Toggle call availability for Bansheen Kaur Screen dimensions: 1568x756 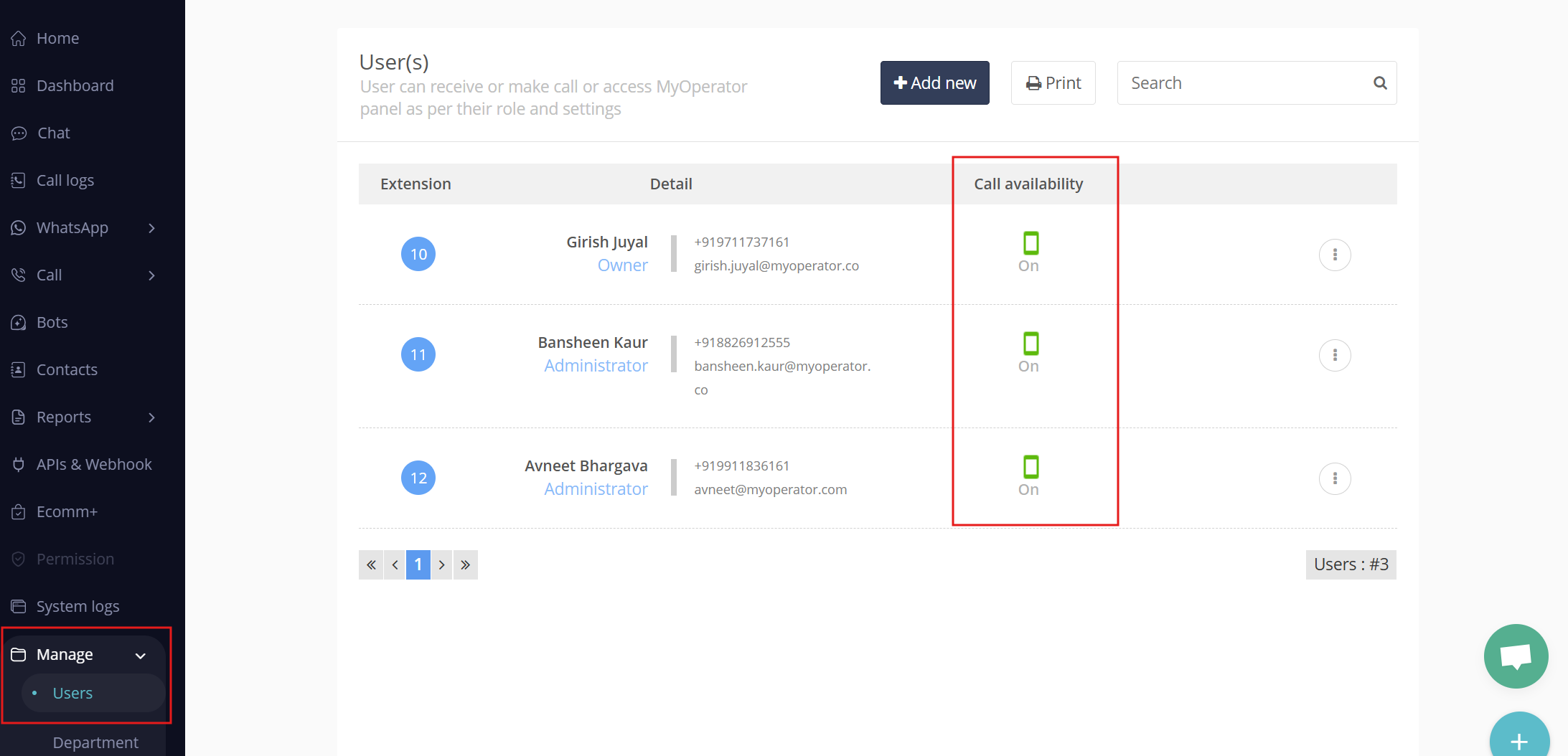(1030, 344)
